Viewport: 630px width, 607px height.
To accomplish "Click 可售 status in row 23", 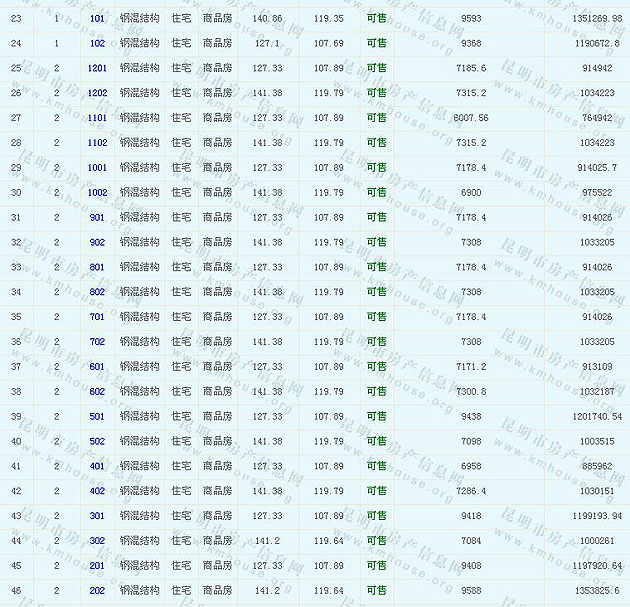I will [376, 19].
